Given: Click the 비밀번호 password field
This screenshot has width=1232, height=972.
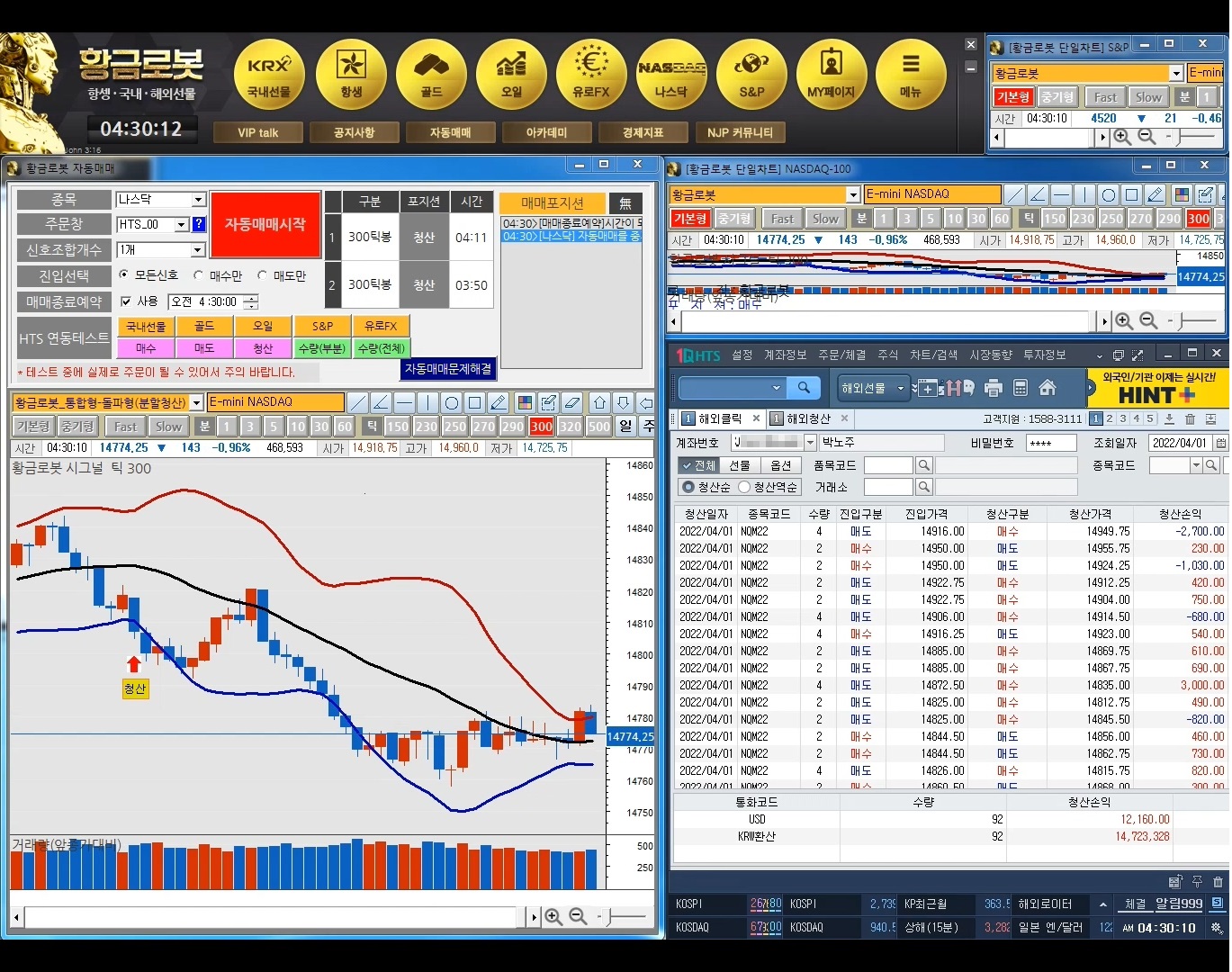Looking at the screenshot, I should (1051, 443).
